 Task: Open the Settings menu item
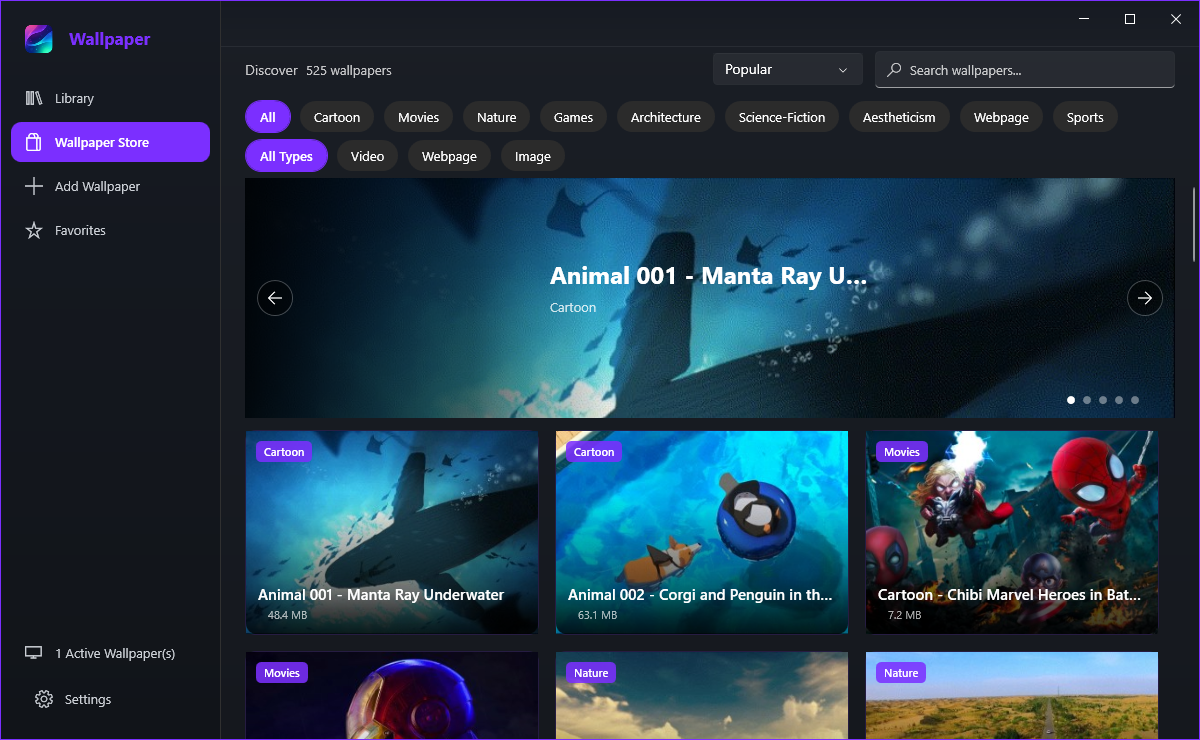(x=110, y=699)
